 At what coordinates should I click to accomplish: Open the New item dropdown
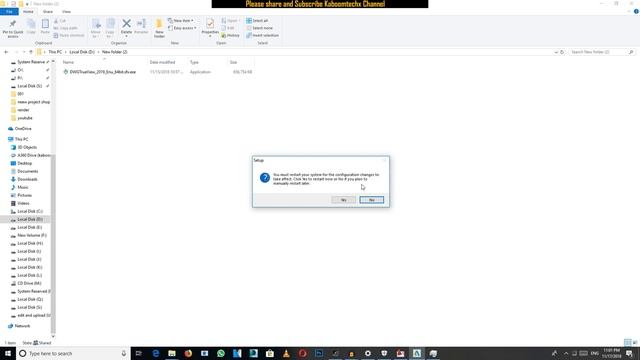(181, 20)
